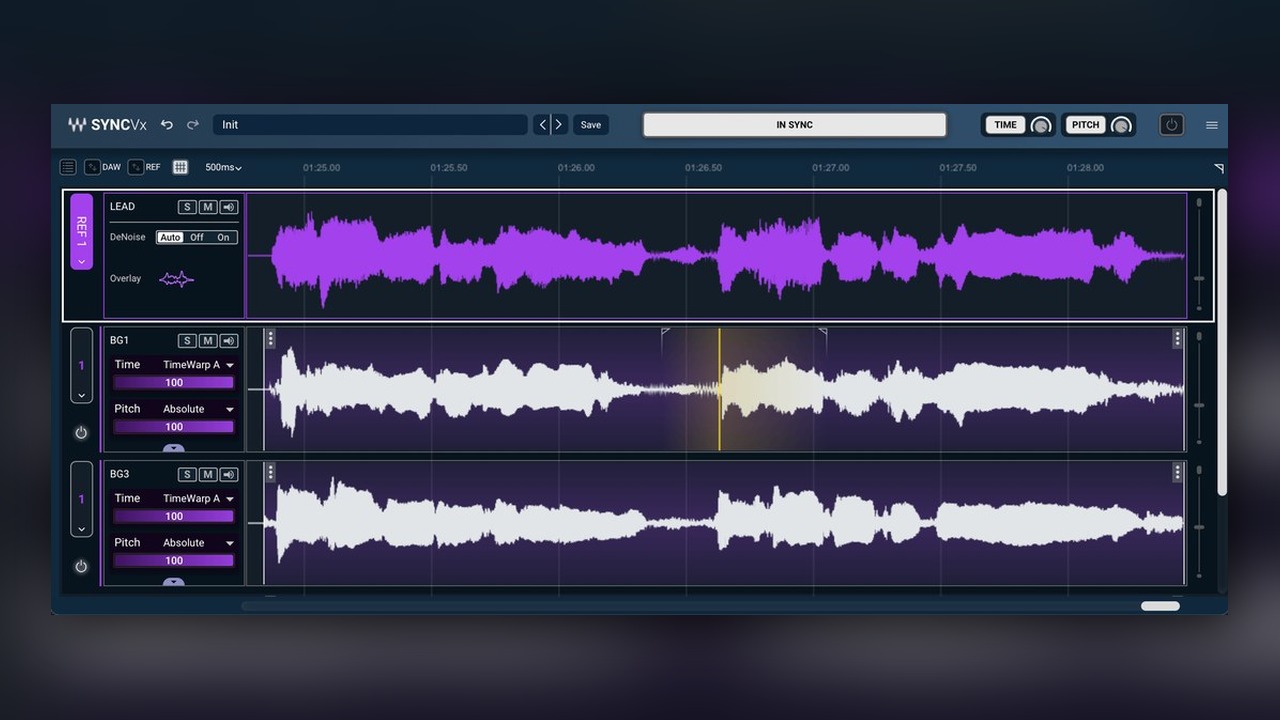1280x720 pixels.
Task: Toggle the grid lines icon
Action: (x=180, y=167)
